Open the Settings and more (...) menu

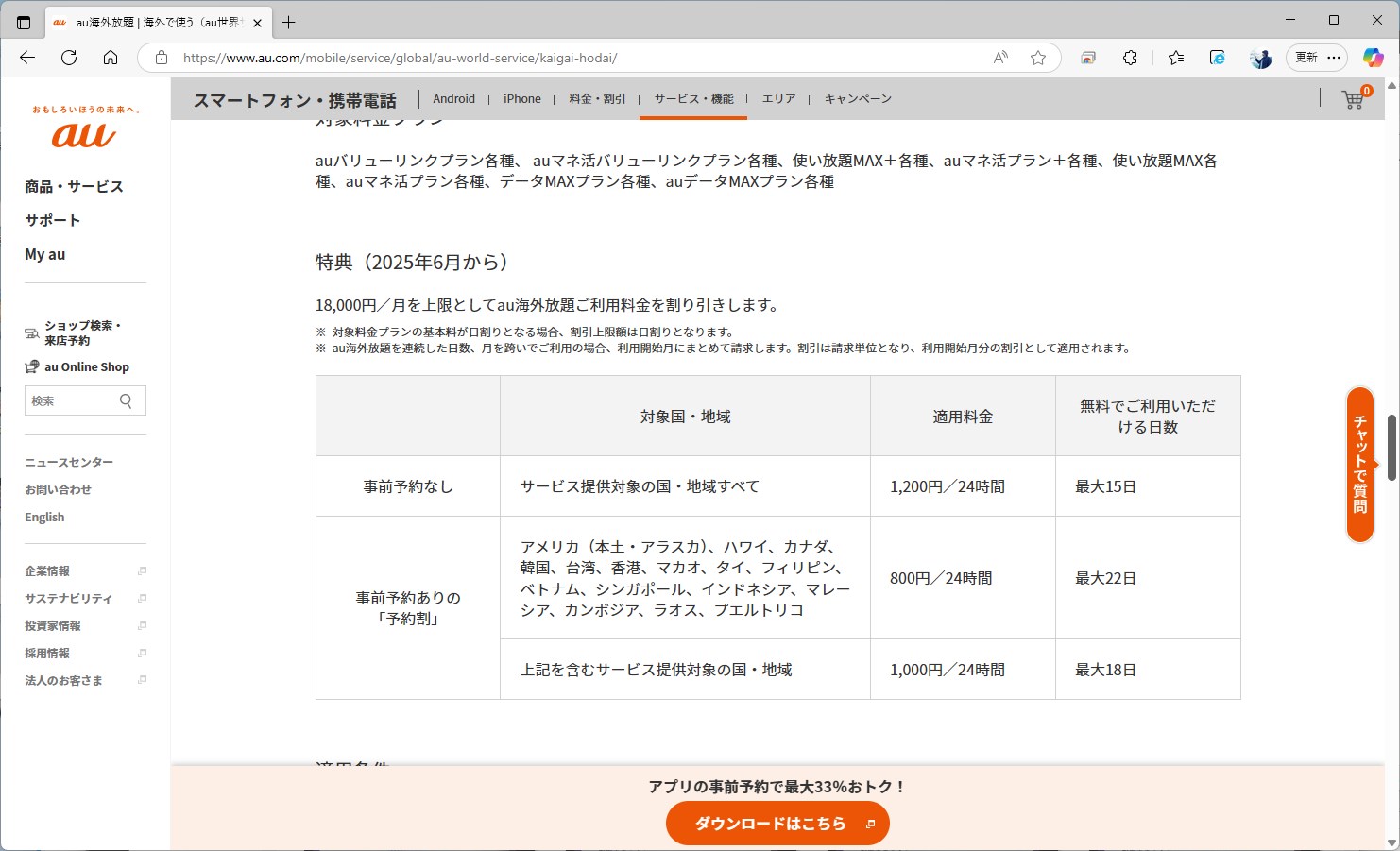pos(1336,58)
